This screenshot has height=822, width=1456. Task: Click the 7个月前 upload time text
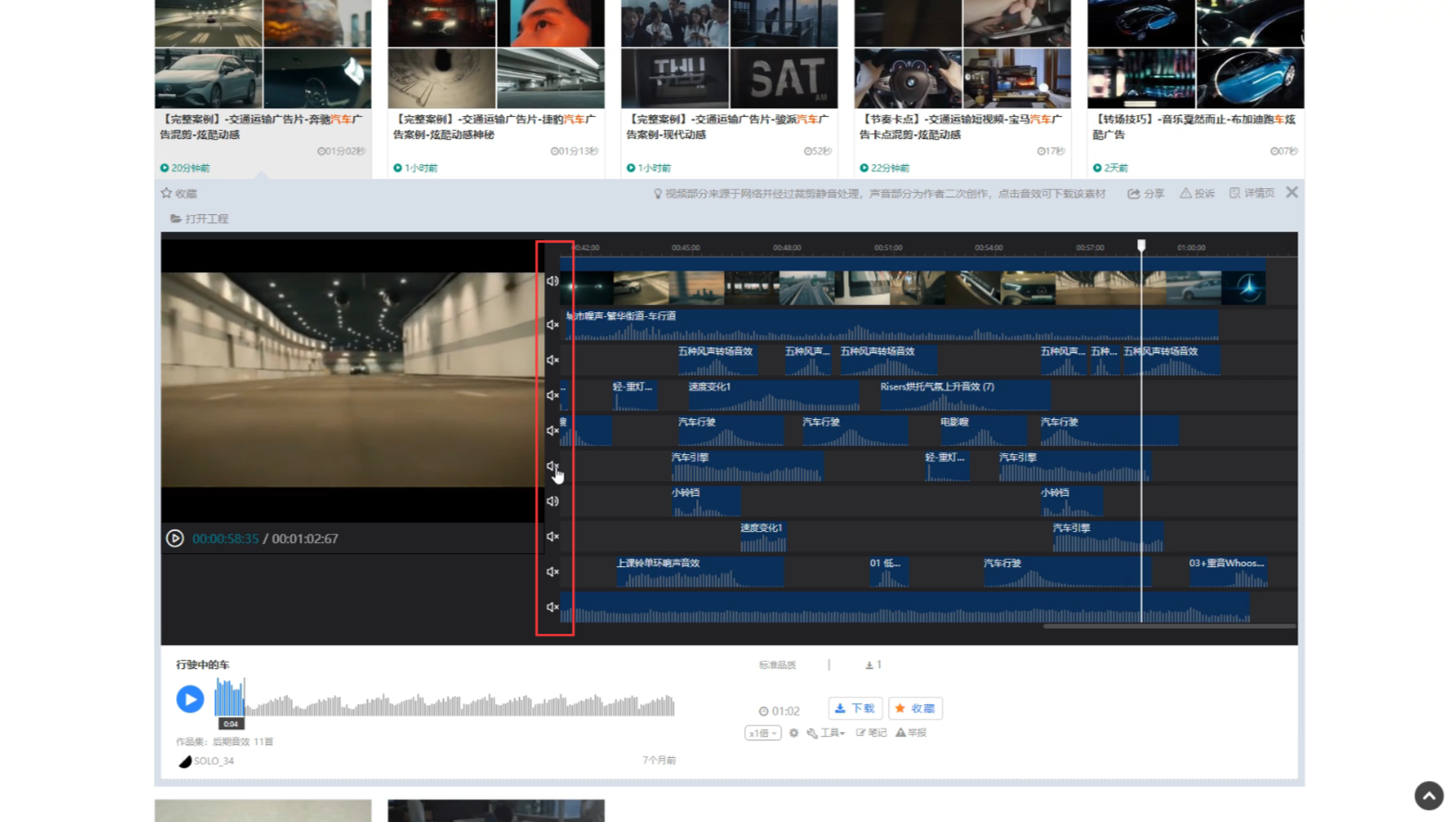click(x=659, y=760)
